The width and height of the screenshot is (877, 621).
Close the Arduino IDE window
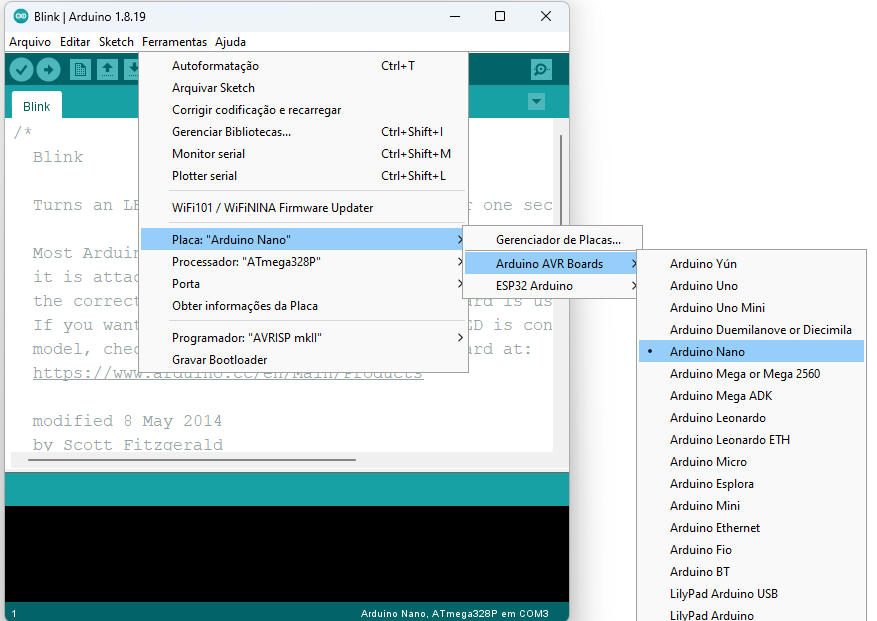pyautogui.click(x=546, y=17)
